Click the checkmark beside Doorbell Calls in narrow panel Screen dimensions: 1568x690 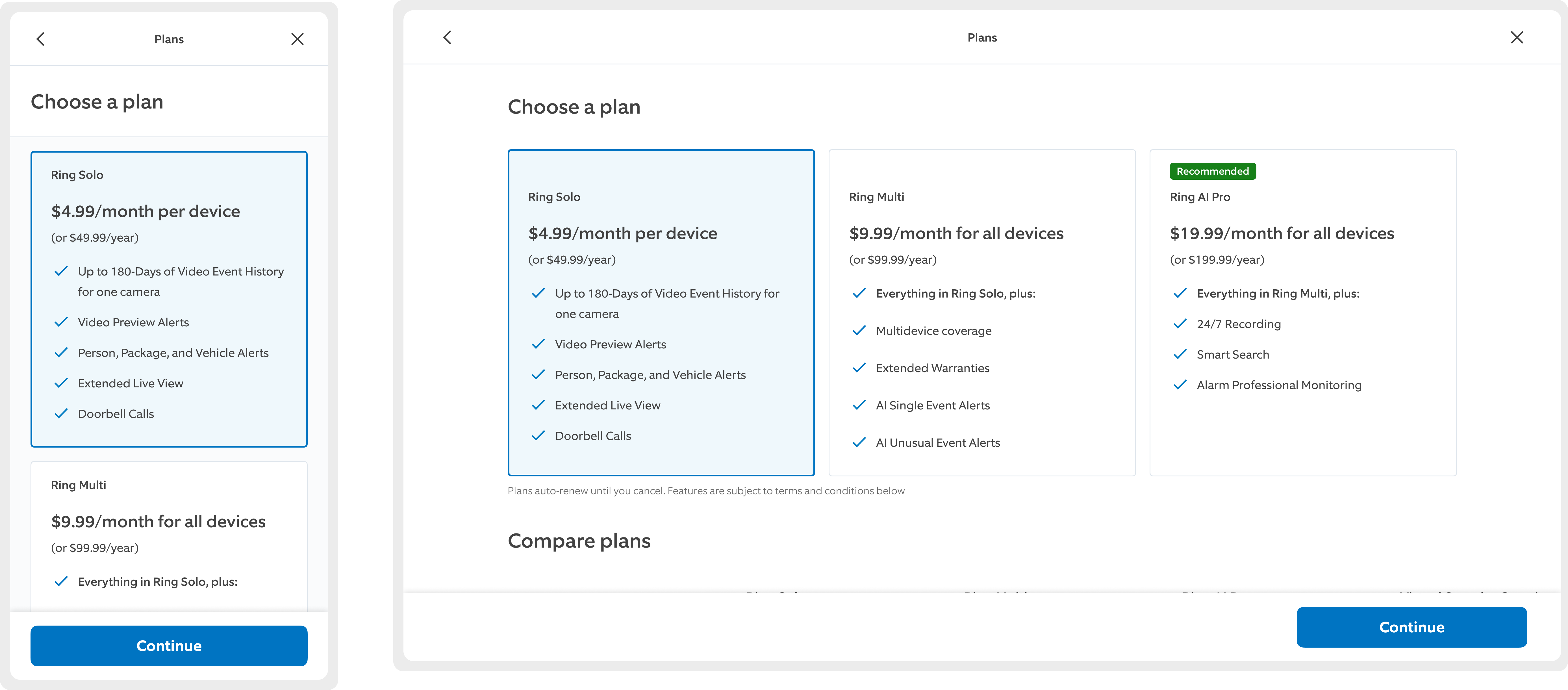click(61, 413)
